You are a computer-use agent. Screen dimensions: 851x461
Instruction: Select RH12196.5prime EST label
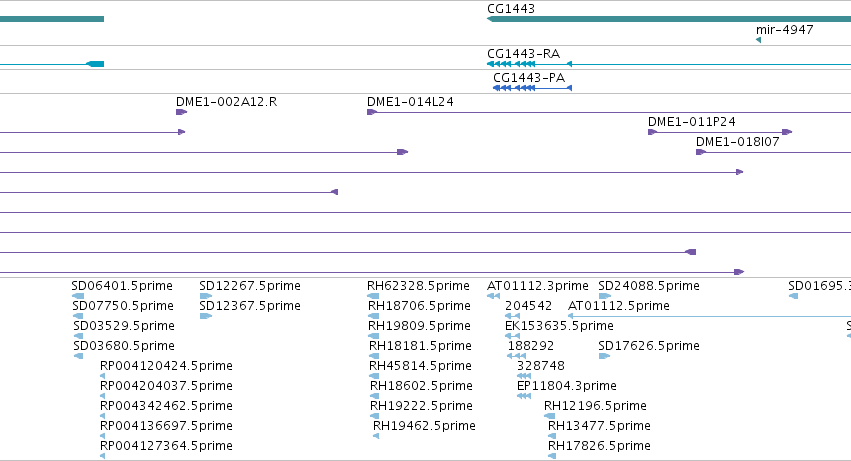[595, 406]
